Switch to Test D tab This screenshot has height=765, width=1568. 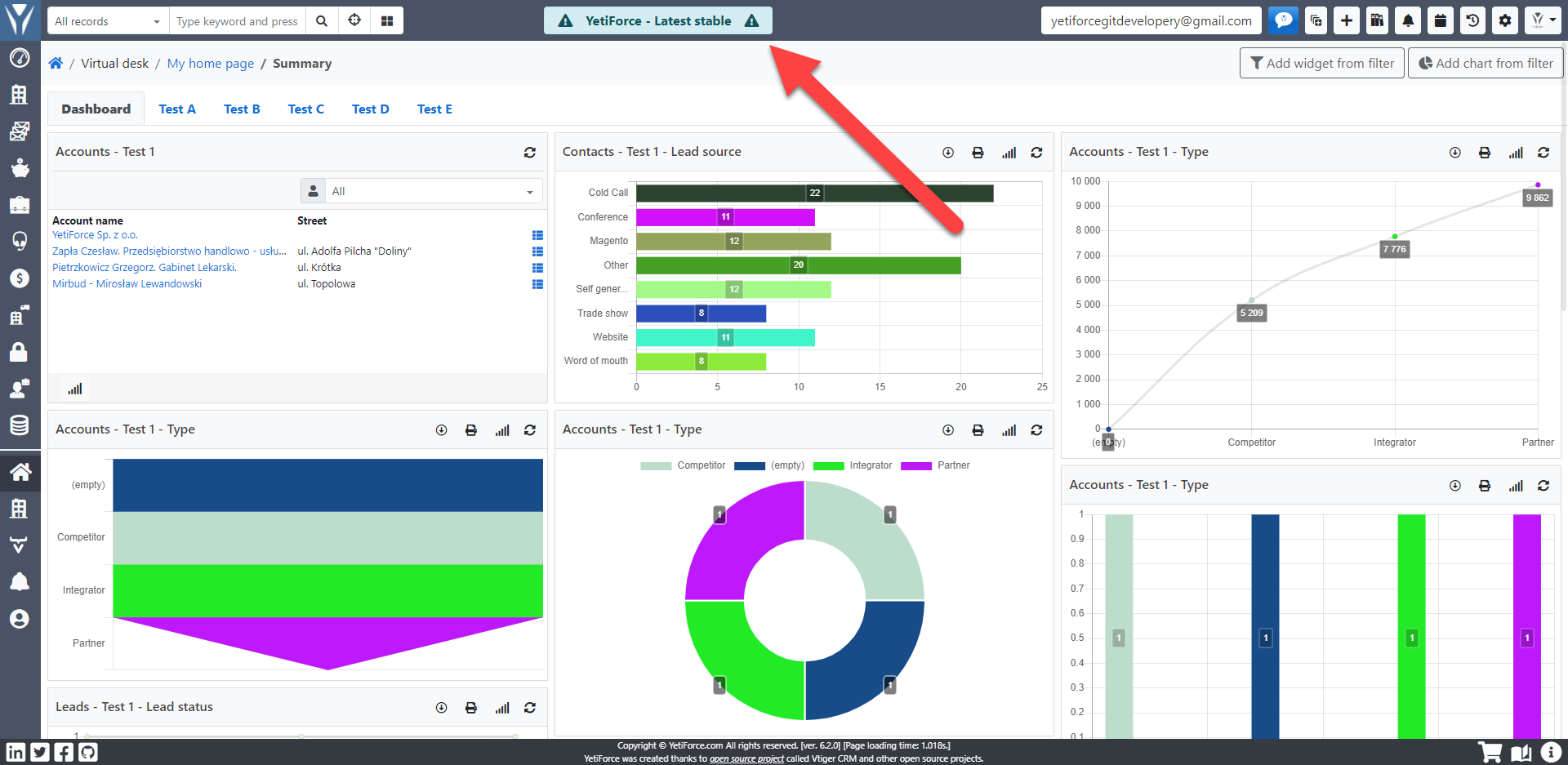pyautogui.click(x=371, y=109)
